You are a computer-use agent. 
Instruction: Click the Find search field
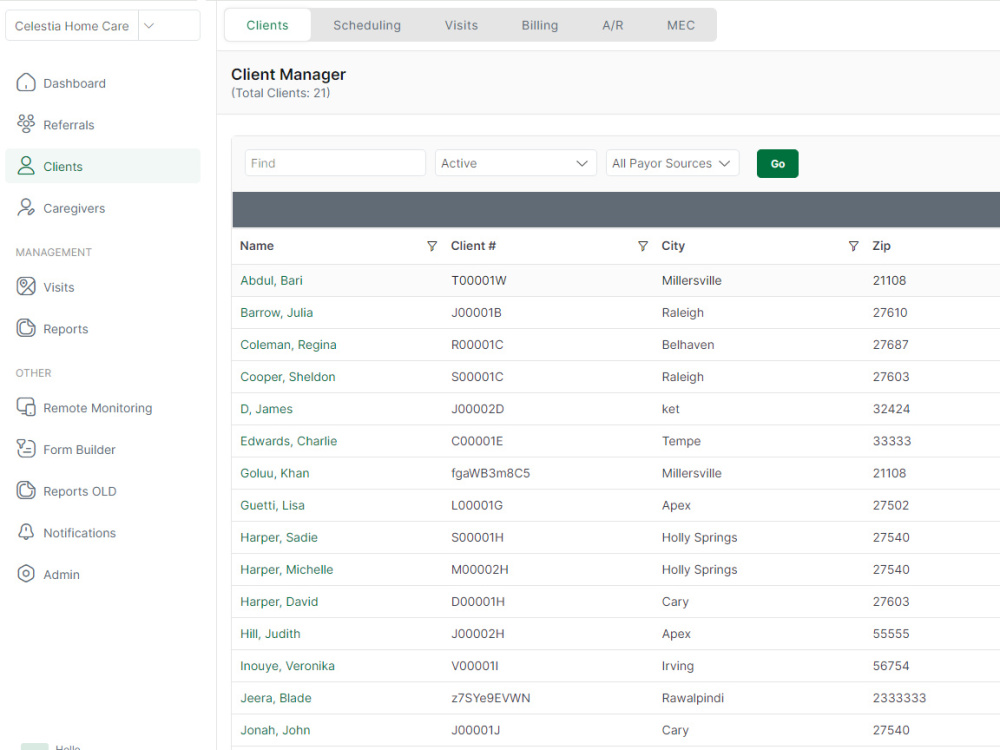pos(335,163)
